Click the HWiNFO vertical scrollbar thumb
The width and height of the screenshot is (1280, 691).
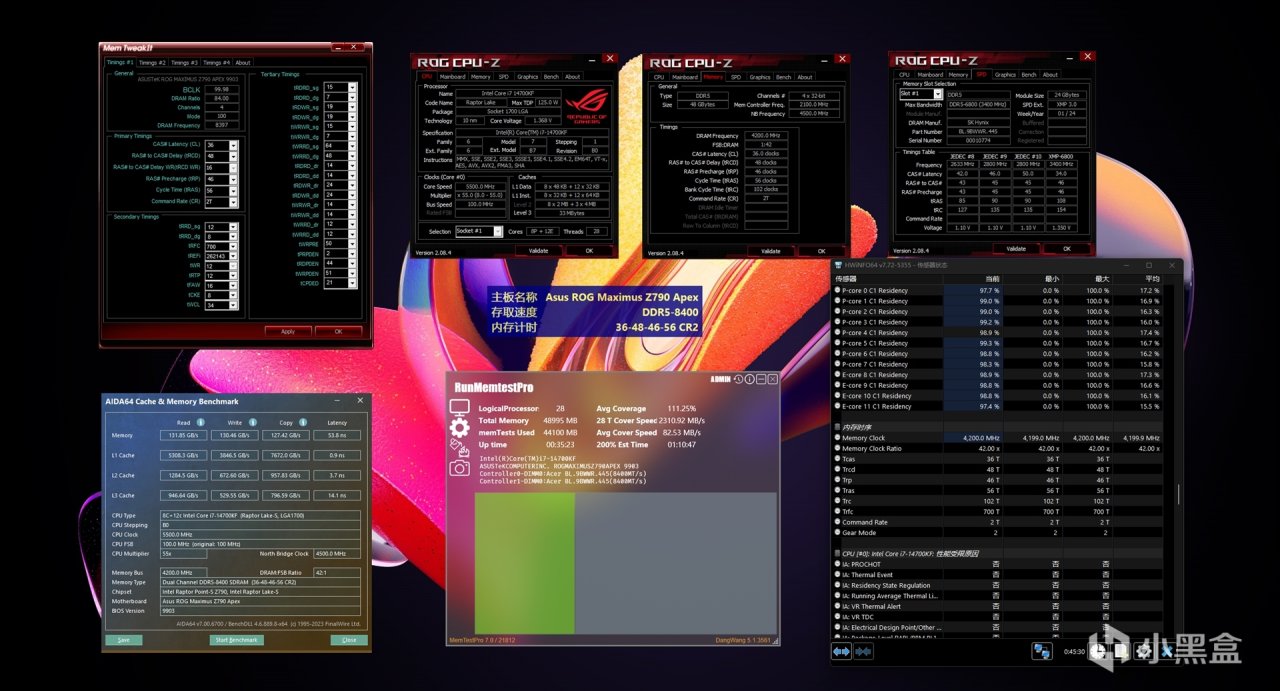[1178, 494]
